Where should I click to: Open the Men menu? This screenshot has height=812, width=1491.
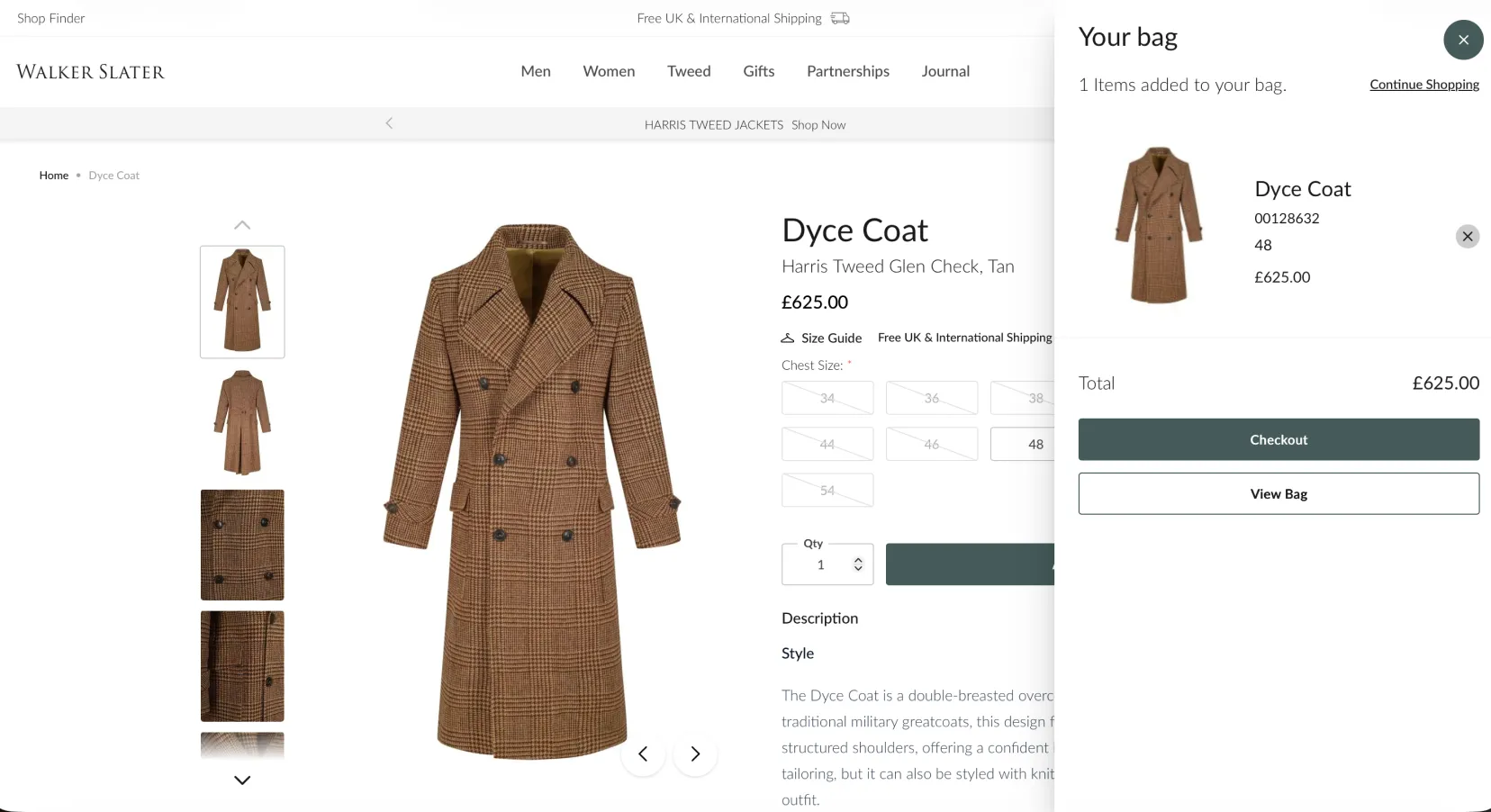click(x=535, y=71)
